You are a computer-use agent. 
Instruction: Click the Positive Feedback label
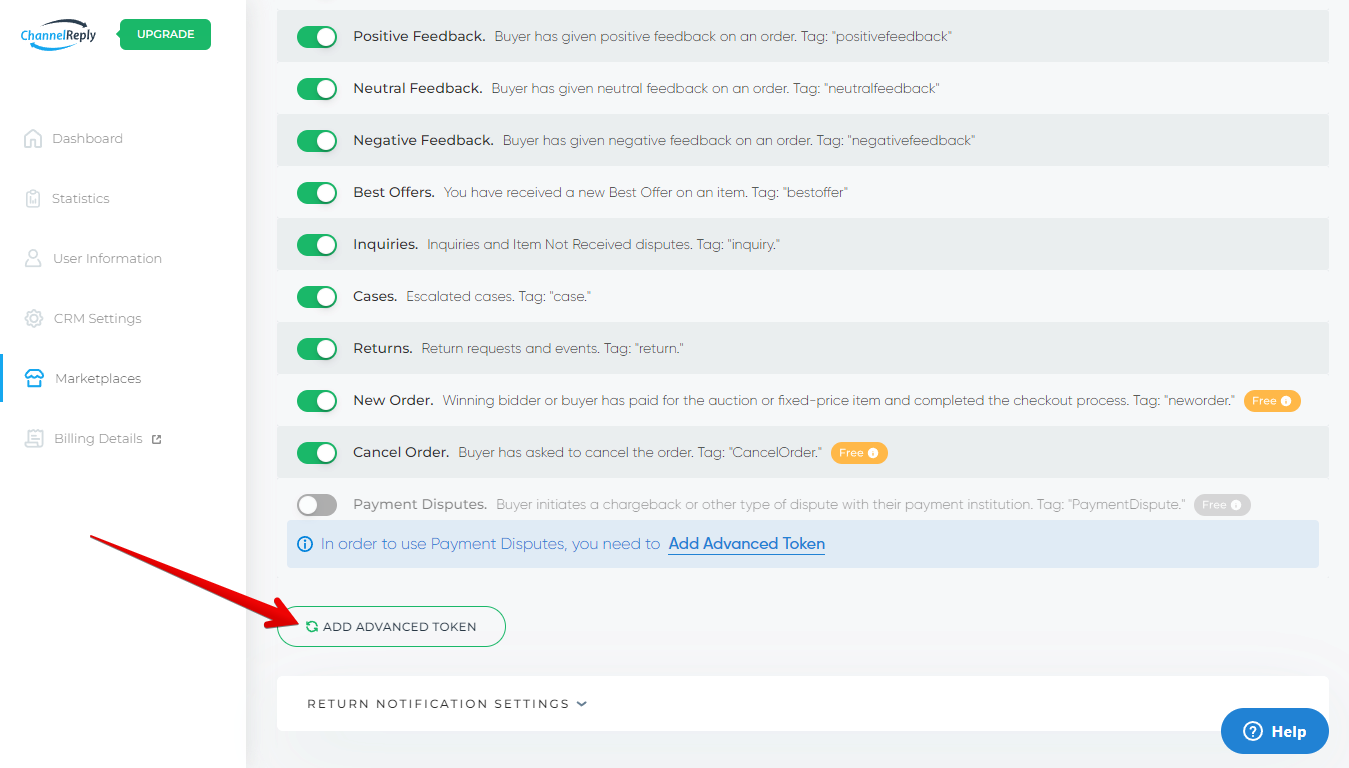[419, 36]
